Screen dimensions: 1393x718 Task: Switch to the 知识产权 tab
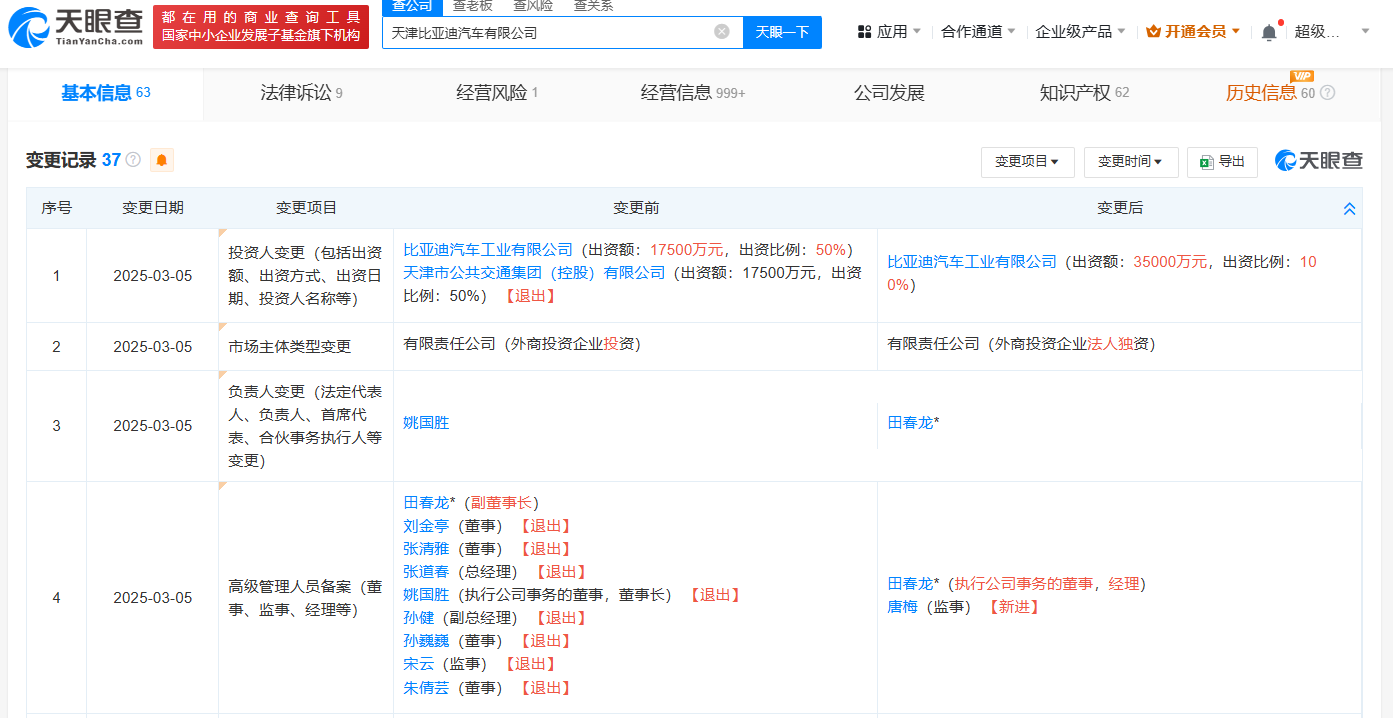click(x=1083, y=93)
